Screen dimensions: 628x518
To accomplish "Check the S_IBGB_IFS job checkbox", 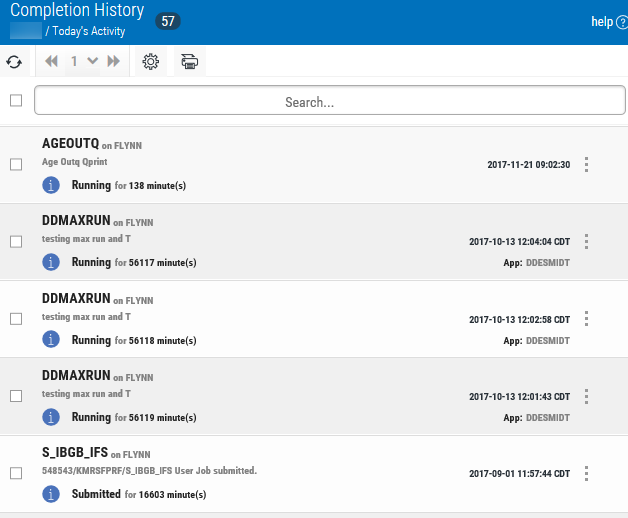I will tap(16, 473).
